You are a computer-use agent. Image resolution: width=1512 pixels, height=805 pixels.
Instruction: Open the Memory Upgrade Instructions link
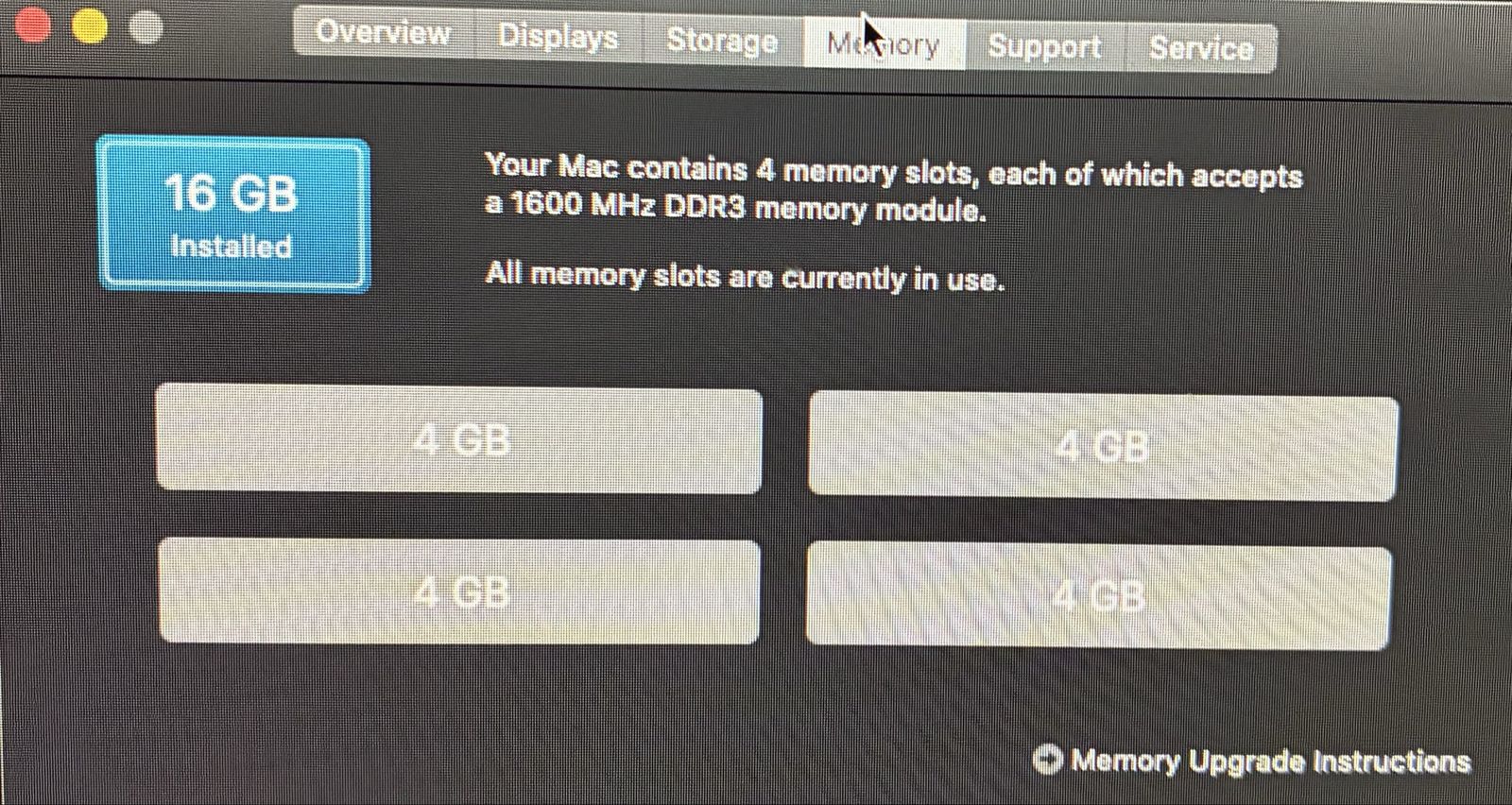point(1270,762)
